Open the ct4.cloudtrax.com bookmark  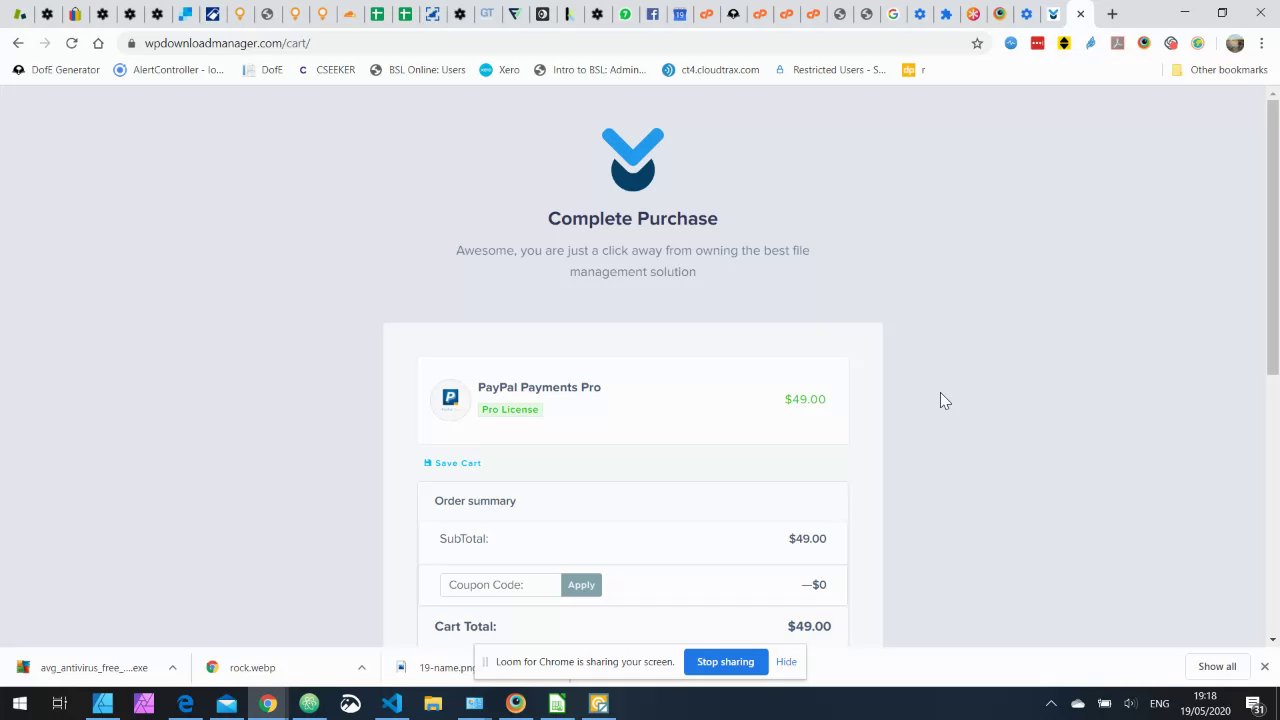tap(710, 70)
